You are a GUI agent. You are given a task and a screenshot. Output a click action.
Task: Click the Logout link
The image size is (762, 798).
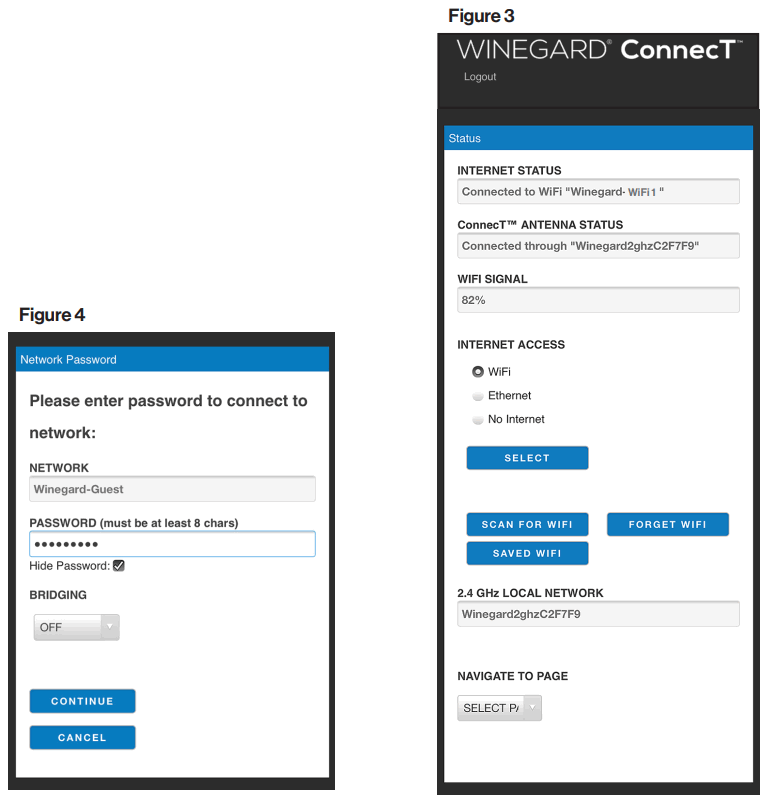click(x=480, y=77)
